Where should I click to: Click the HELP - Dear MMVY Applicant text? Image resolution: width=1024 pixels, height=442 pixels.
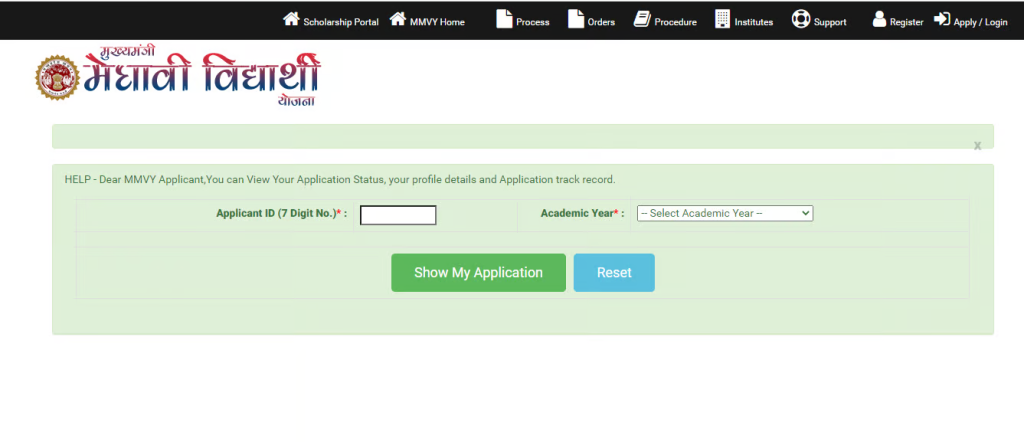(x=340, y=179)
